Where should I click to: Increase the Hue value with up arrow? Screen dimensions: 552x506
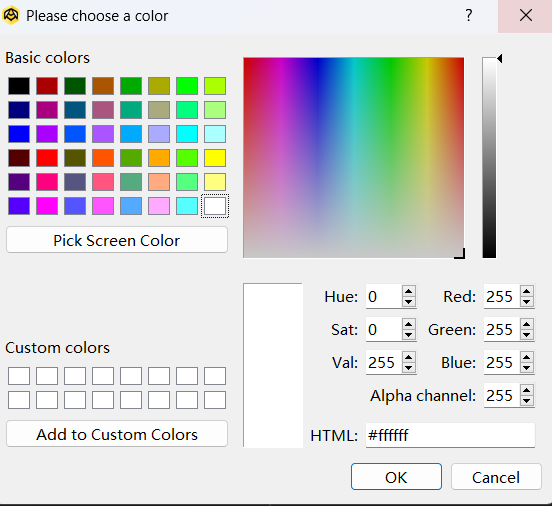[x=408, y=291]
